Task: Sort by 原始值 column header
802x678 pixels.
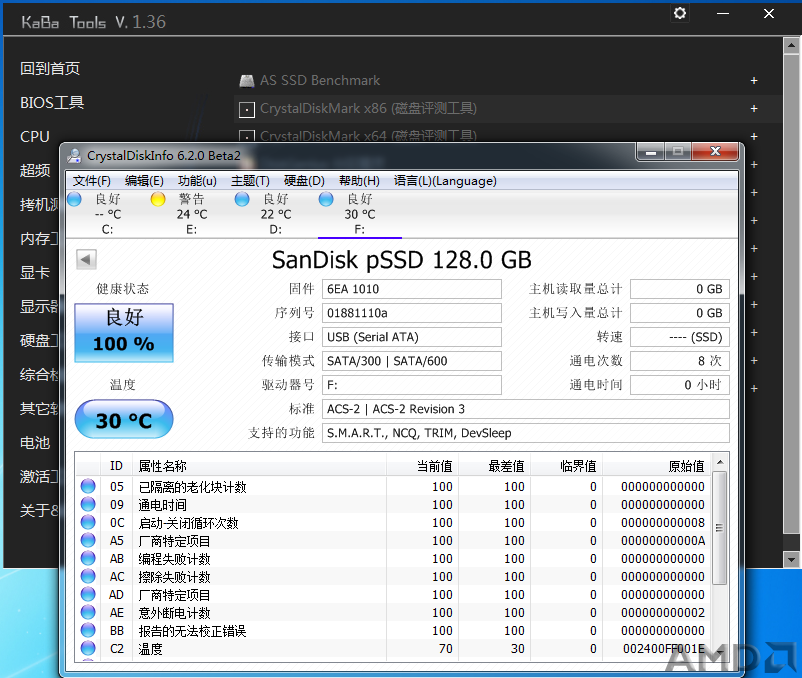Action: (x=657, y=466)
